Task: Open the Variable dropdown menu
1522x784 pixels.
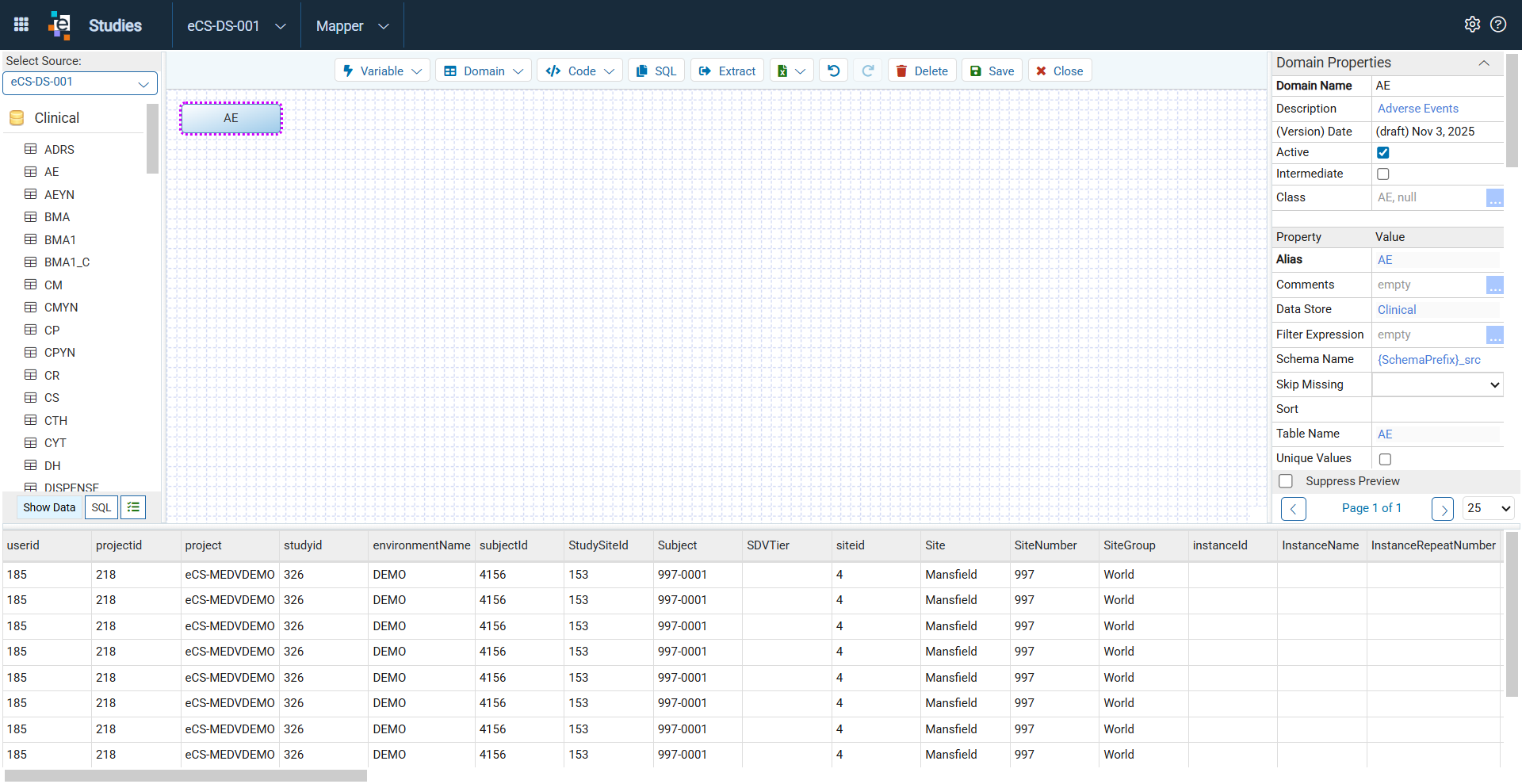Action: [x=382, y=71]
